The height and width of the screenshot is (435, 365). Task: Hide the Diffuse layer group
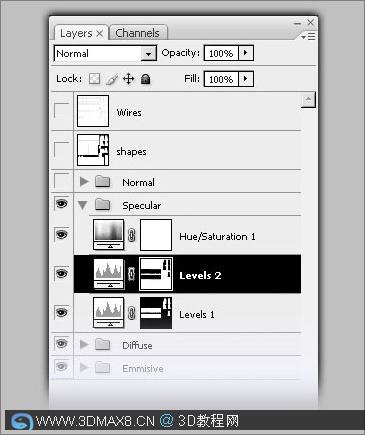[x=62, y=343]
